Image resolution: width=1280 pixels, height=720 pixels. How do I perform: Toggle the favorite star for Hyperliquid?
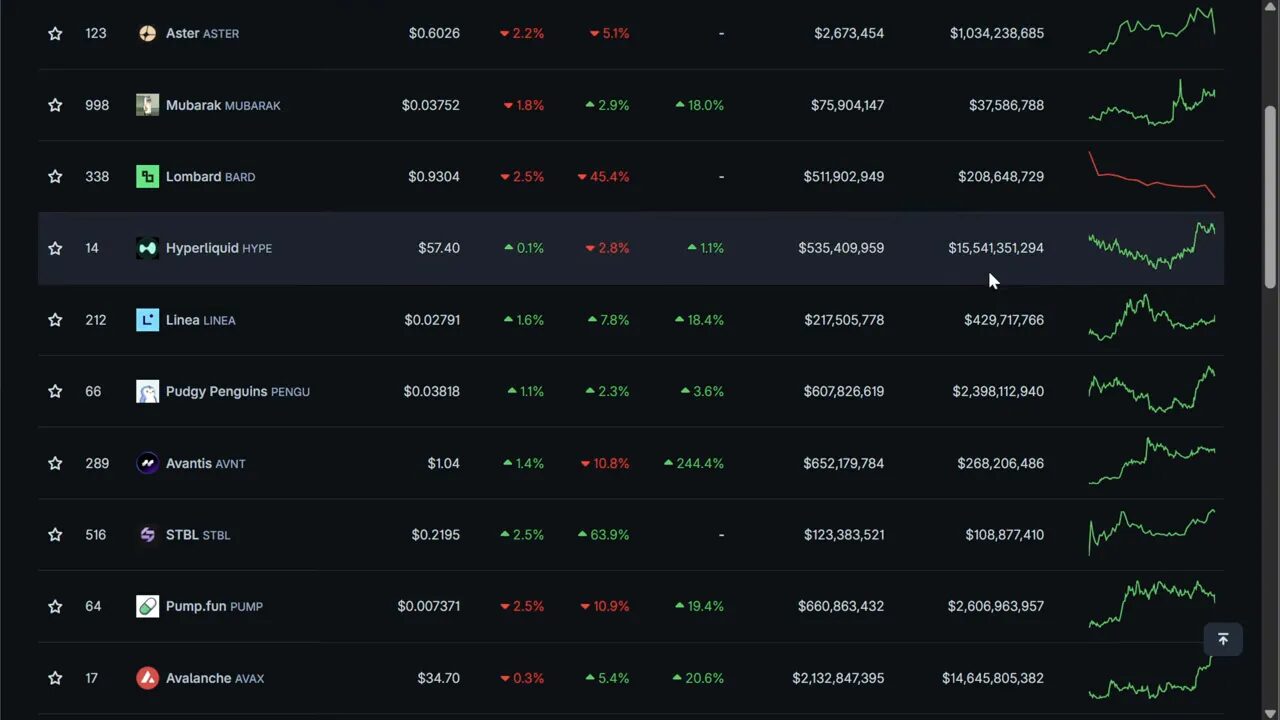[55, 247]
